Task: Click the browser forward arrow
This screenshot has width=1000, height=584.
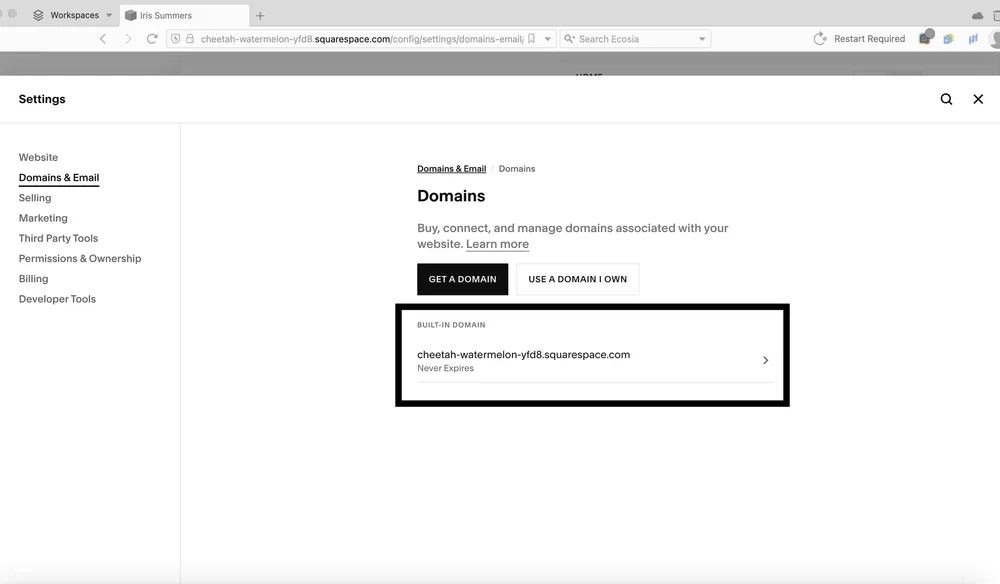Action: coord(128,39)
